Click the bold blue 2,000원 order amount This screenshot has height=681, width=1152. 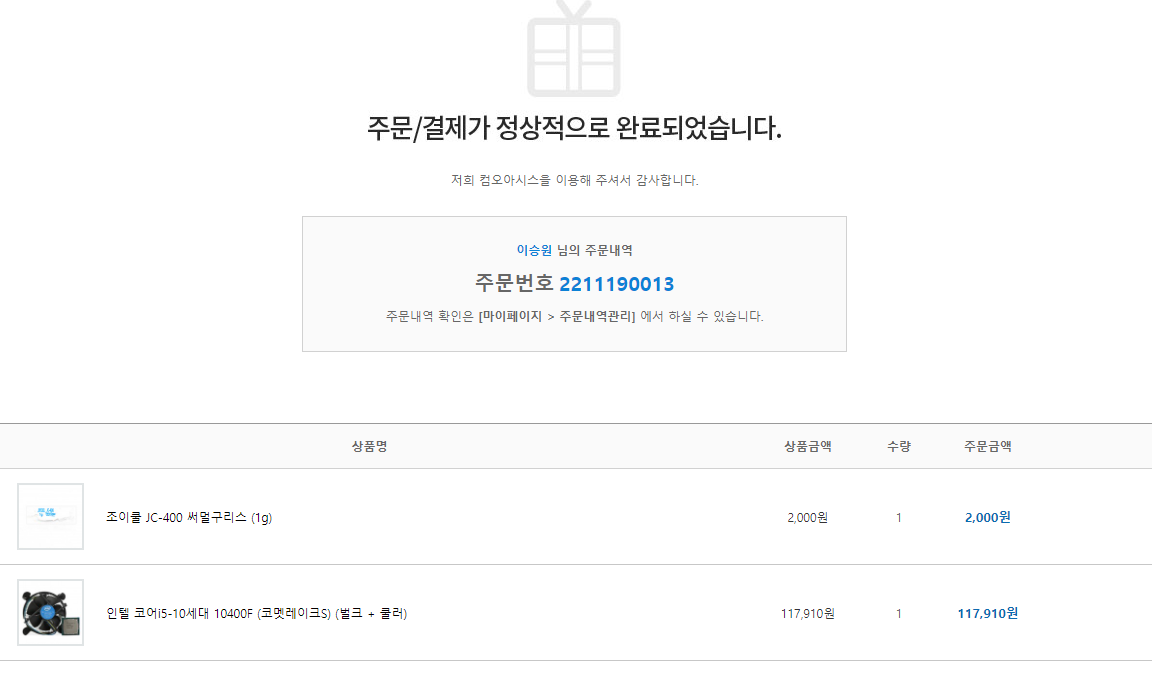click(x=987, y=518)
